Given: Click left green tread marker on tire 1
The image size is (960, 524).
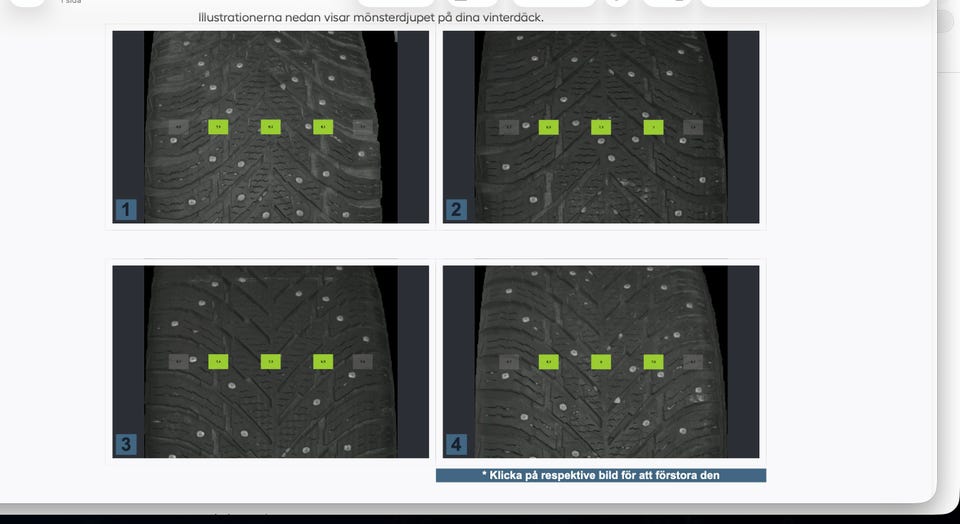Looking at the screenshot, I should point(218,127).
